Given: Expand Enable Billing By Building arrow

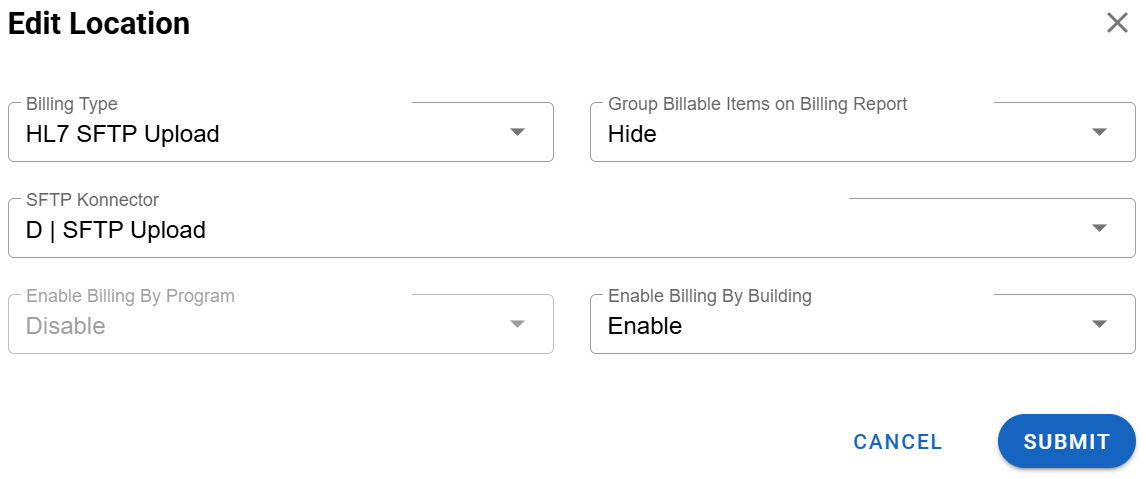Looking at the screenshot, I should (1099, 324).
